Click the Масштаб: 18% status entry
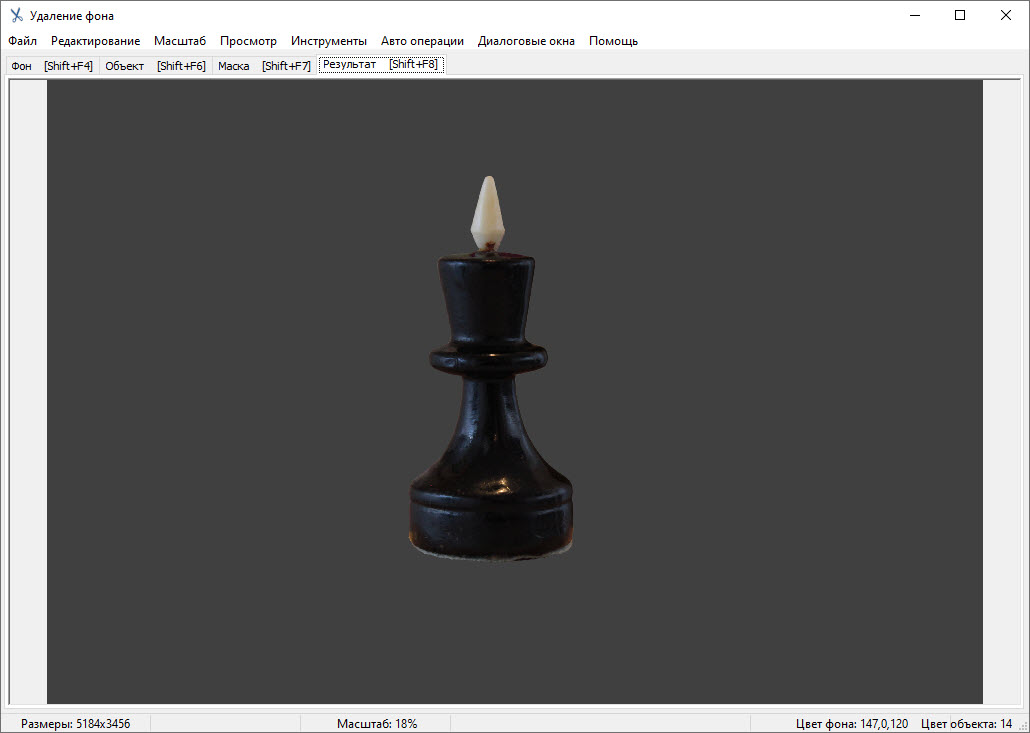The width and height of the screenshot is (1030, 733). coord(377,724)
